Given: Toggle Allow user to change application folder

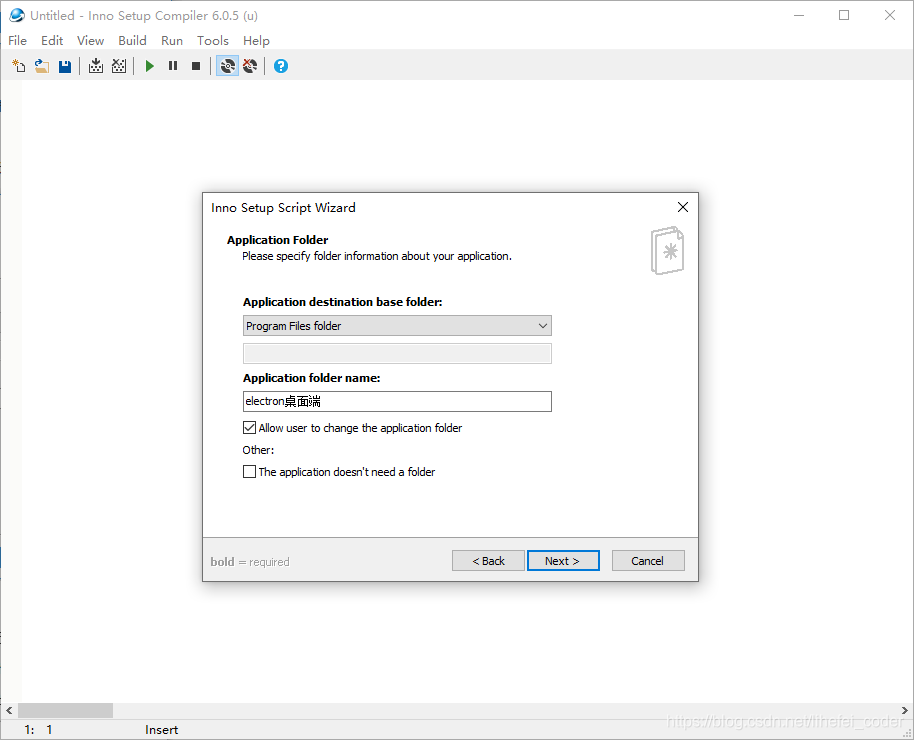Looking at the screenshot, I should pos(249,427).
